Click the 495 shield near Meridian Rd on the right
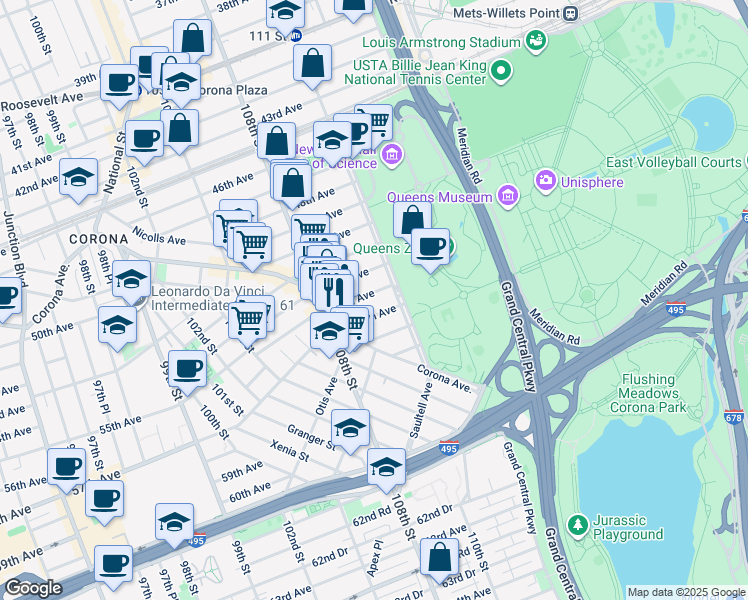 [676, 309]
